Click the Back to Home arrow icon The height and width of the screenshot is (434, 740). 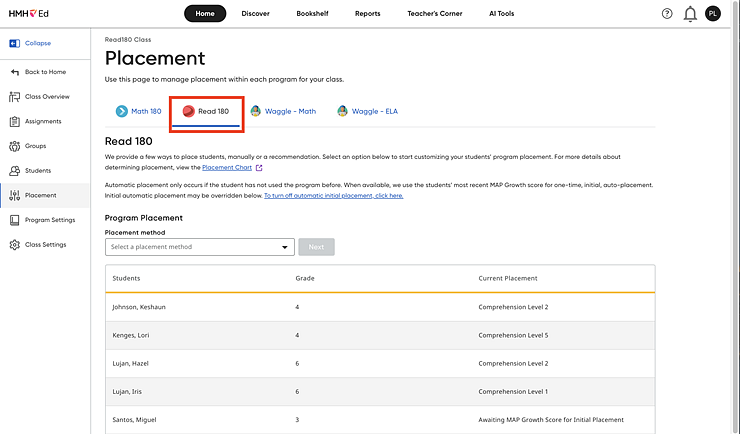pyautogui.click(x=15, y=72)
